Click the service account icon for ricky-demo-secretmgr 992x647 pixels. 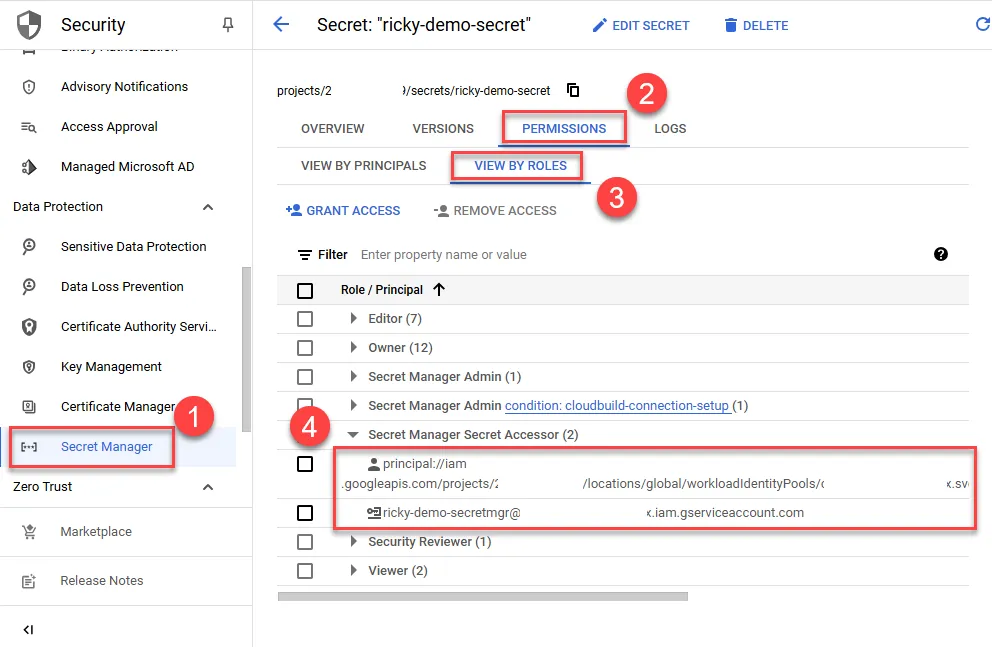[x=374, y=513]
